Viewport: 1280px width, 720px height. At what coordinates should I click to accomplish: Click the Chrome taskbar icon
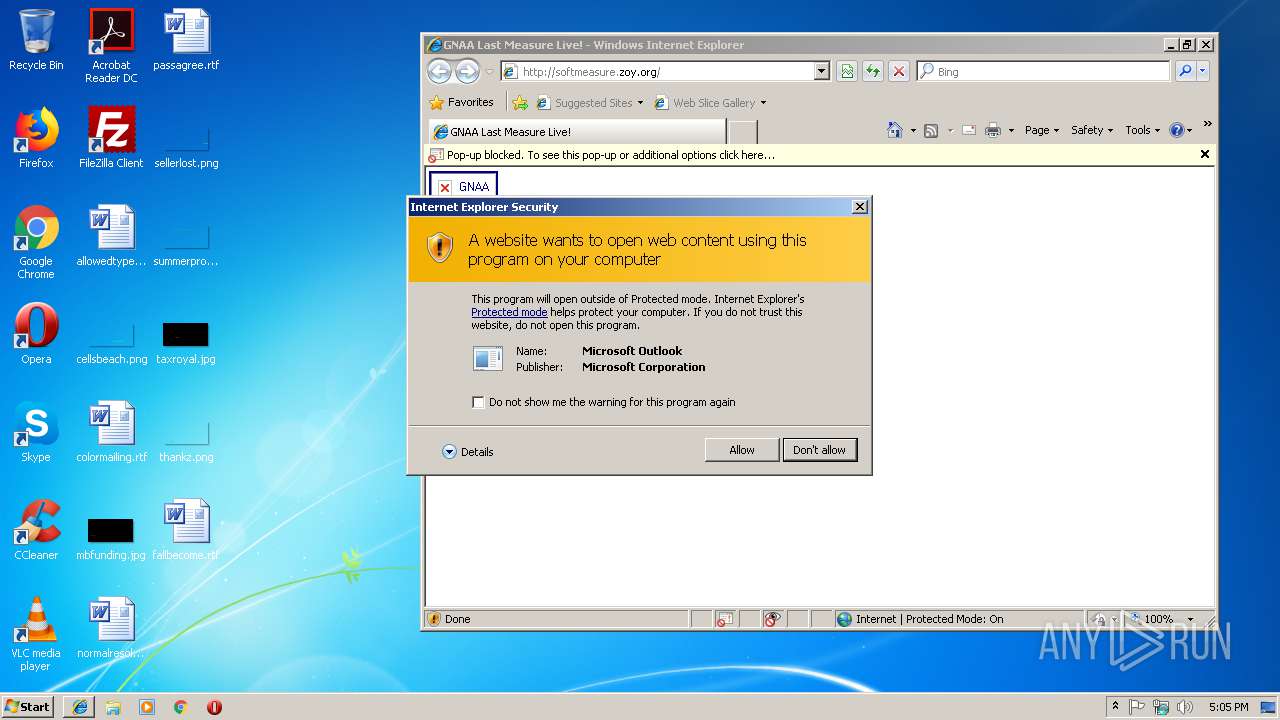coord(181,707)
